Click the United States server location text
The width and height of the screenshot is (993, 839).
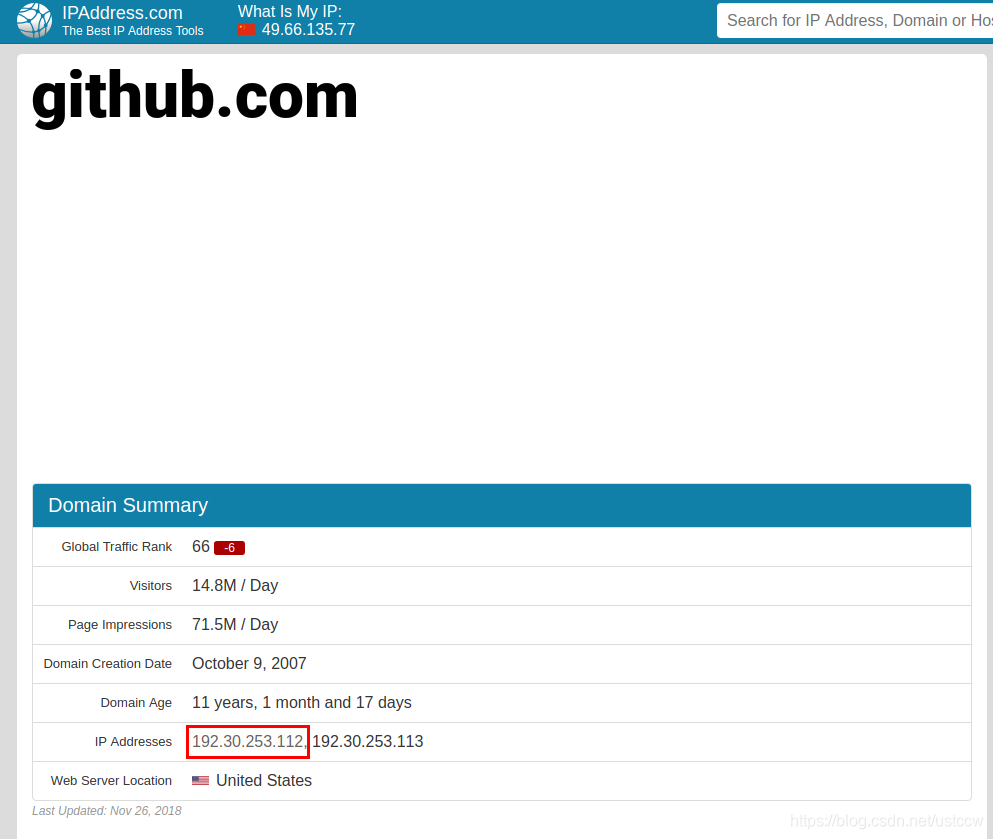264,781
